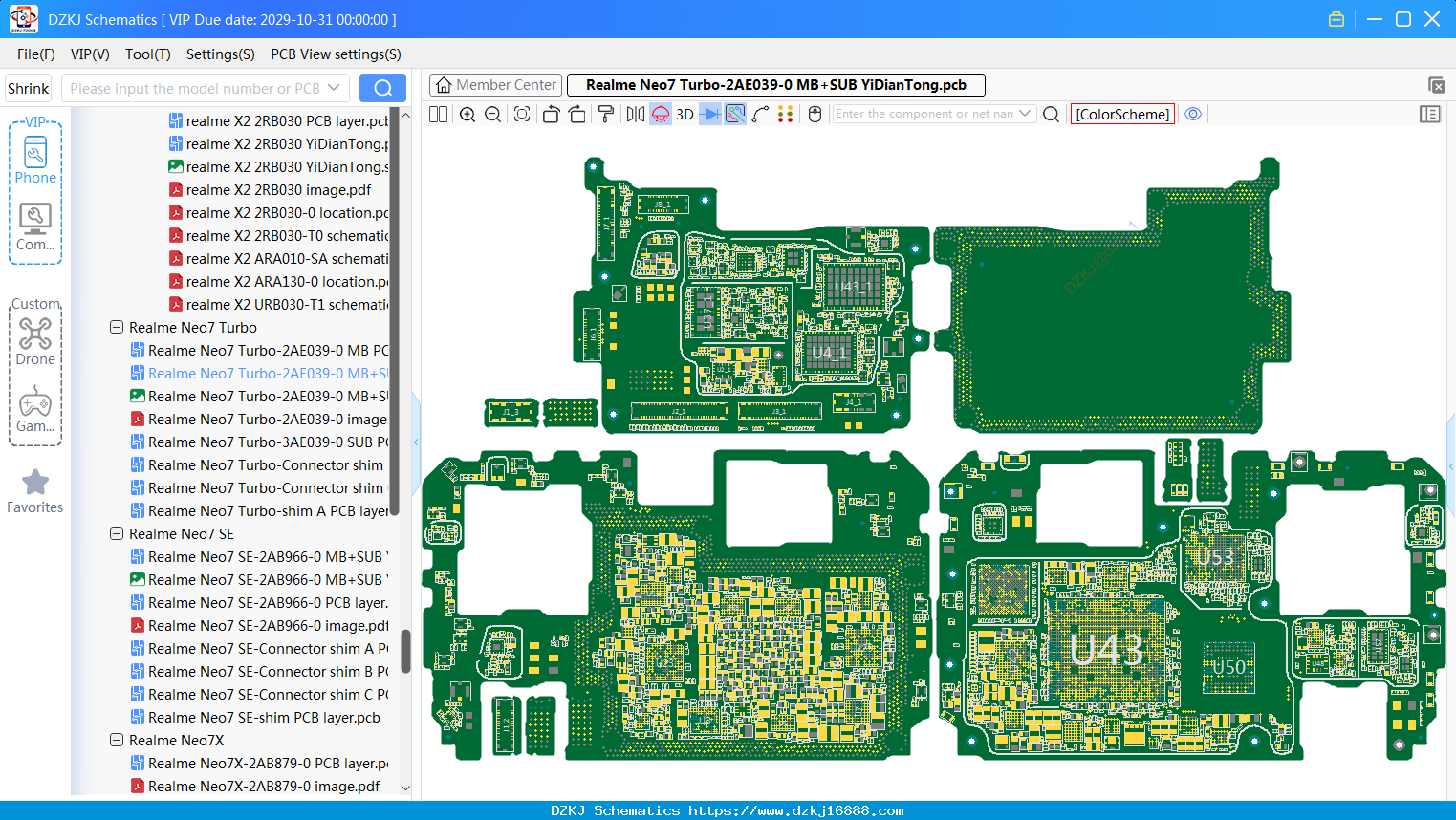
Task: Select the route curve tool
Action: click(x=760, y=114)
